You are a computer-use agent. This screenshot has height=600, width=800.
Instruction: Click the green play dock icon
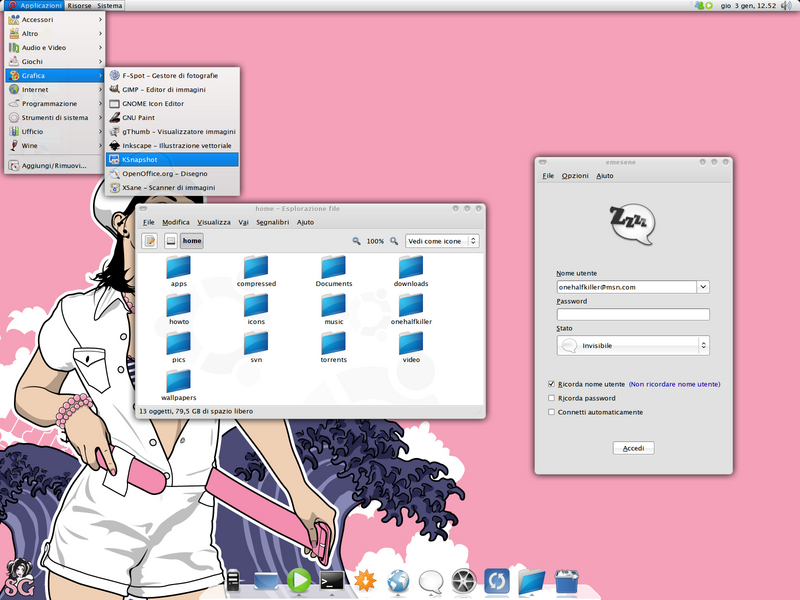(299, 581)
